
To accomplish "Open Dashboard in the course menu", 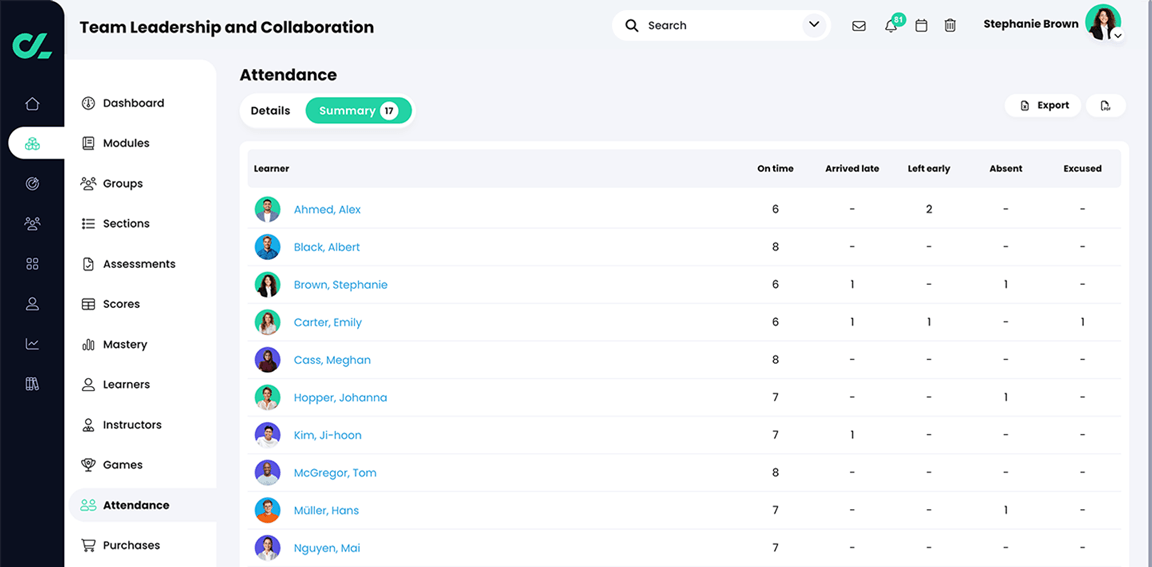I will (x=133, y=104).
